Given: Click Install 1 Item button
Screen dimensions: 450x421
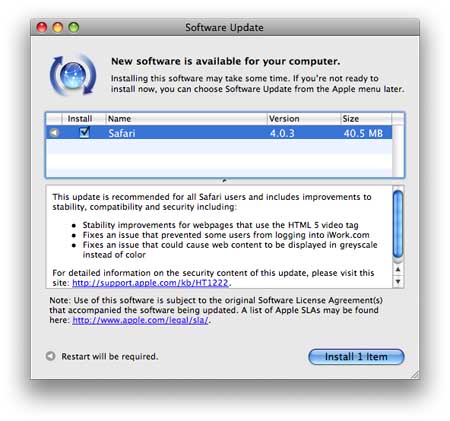Looking at the screenshot, I should [356, 357].
